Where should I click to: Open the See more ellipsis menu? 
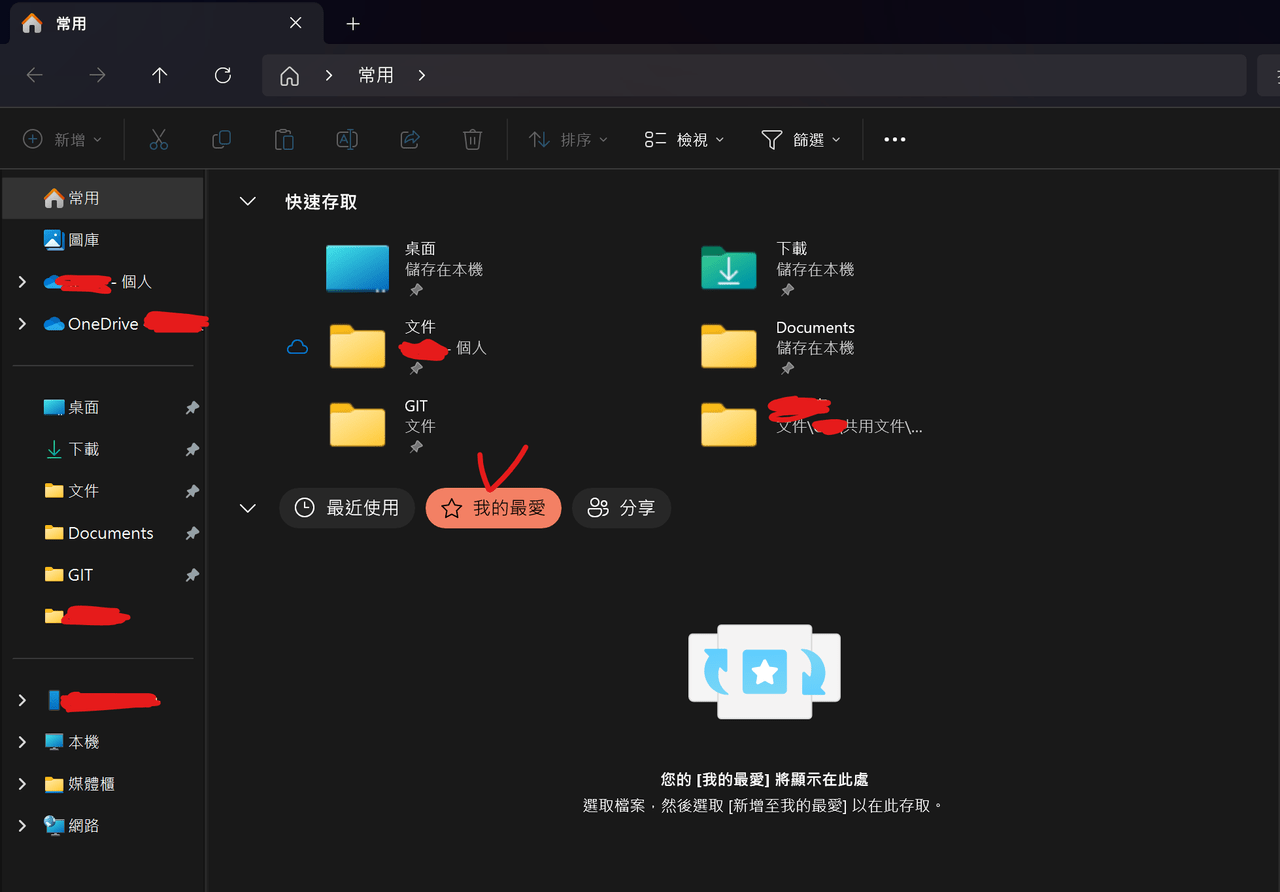895,140
